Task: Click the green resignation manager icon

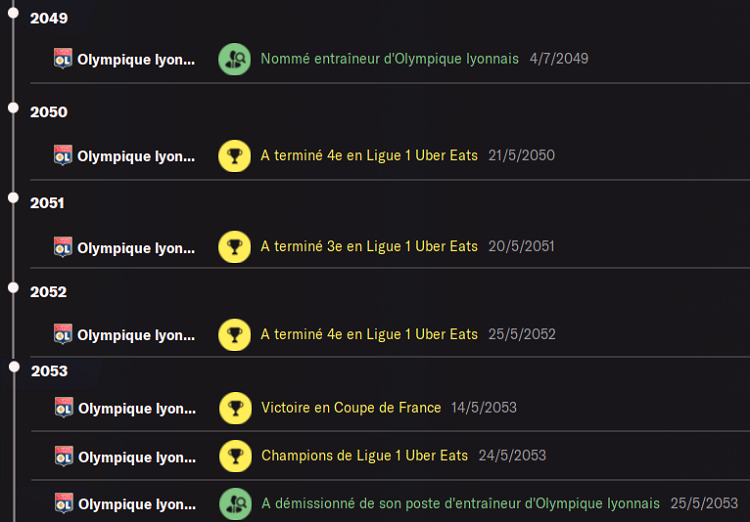Action: pyautogui.click(x=236, y=504)
